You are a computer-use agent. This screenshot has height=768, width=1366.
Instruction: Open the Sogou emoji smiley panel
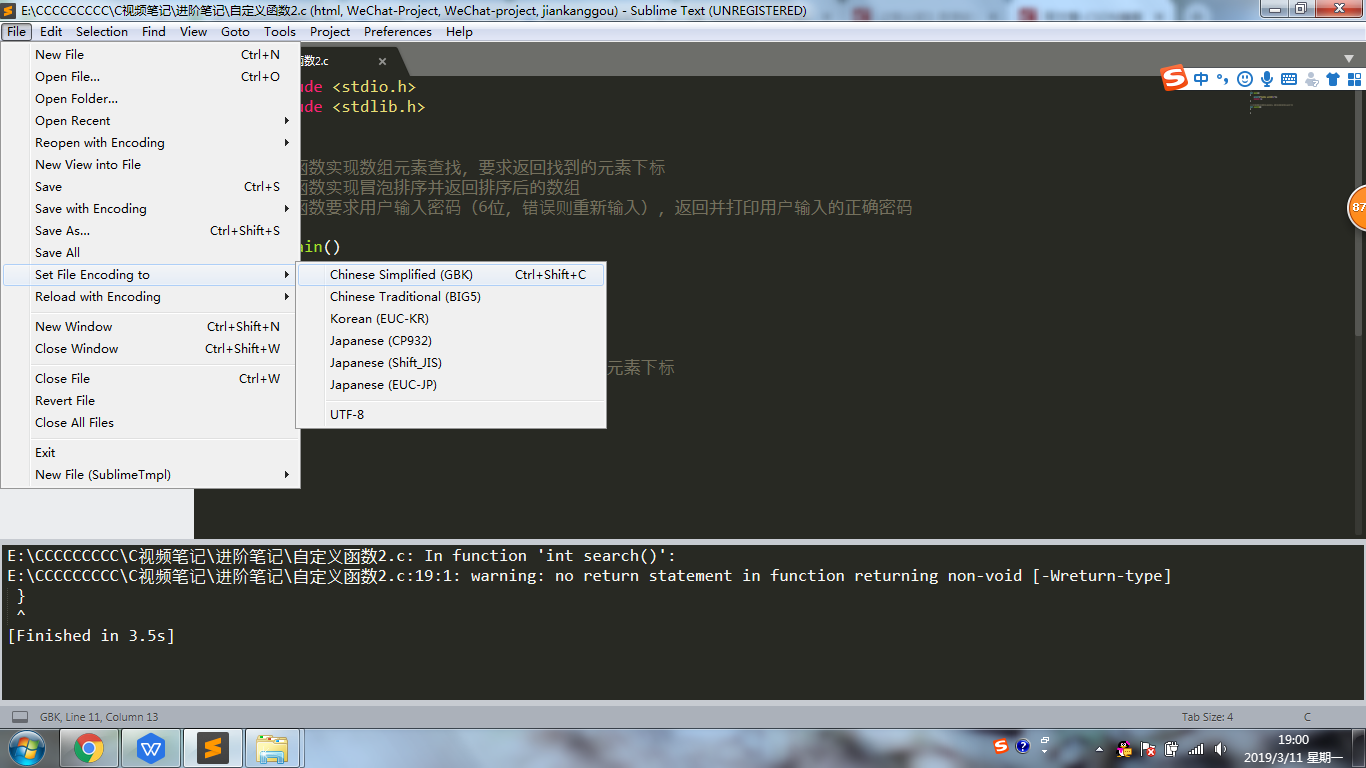click(x=1245, y=79)
